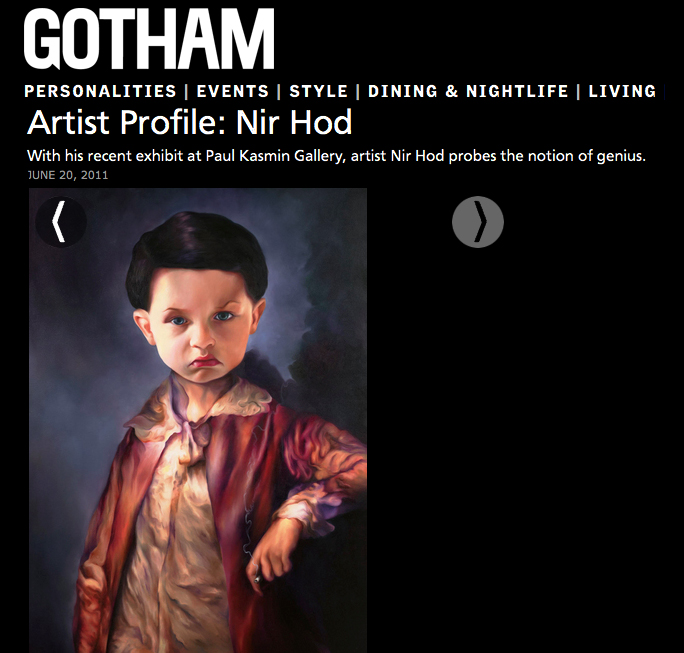Screen dimensions: 684x653
Task: Click "artist Nir Hod" in the subtitle
Action: click(397, 156)
